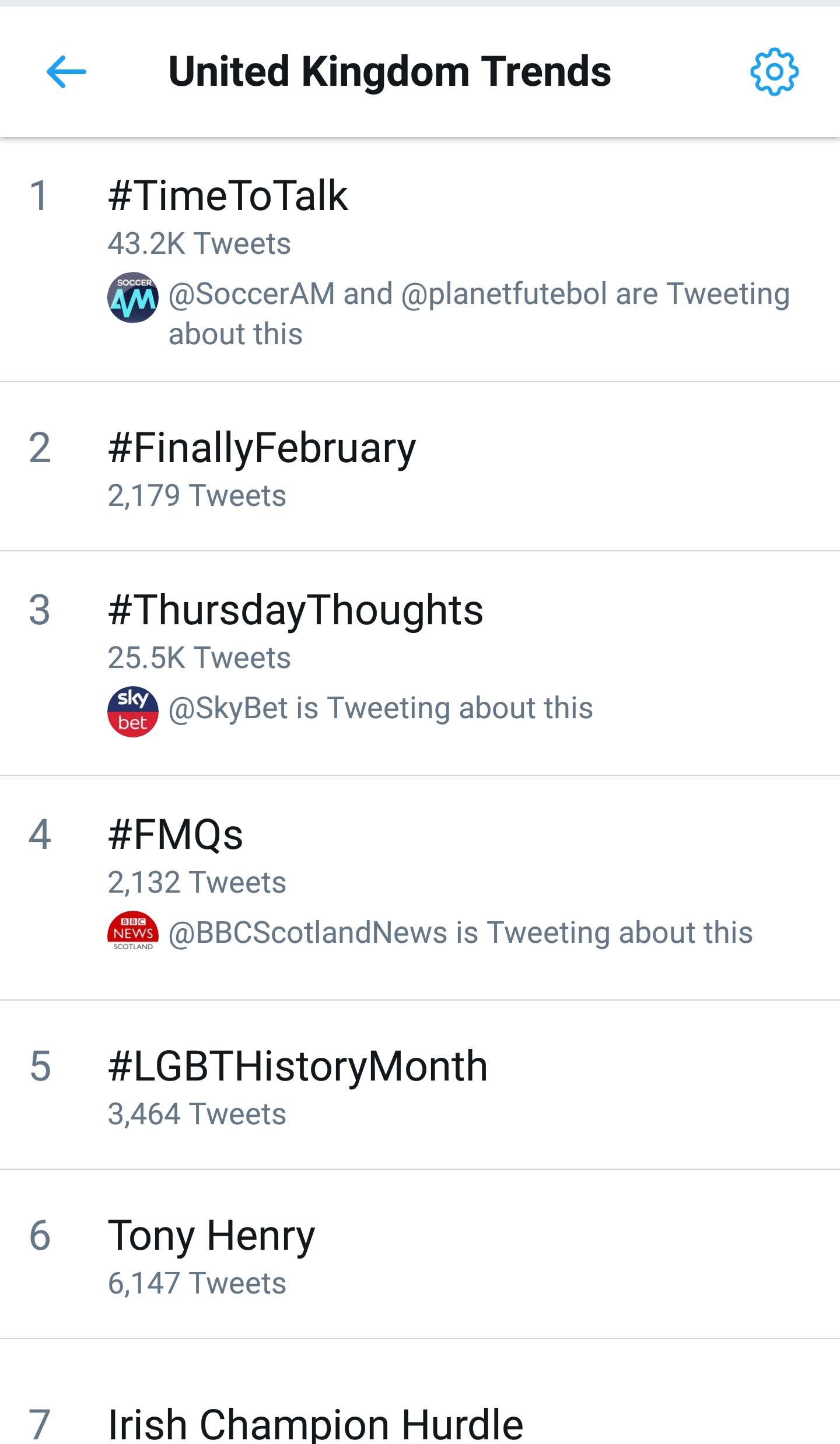Viewport: 840px width, 1444px height.
Task: Click the 43.2K Tweets count
Action: [x=199, y=244]
